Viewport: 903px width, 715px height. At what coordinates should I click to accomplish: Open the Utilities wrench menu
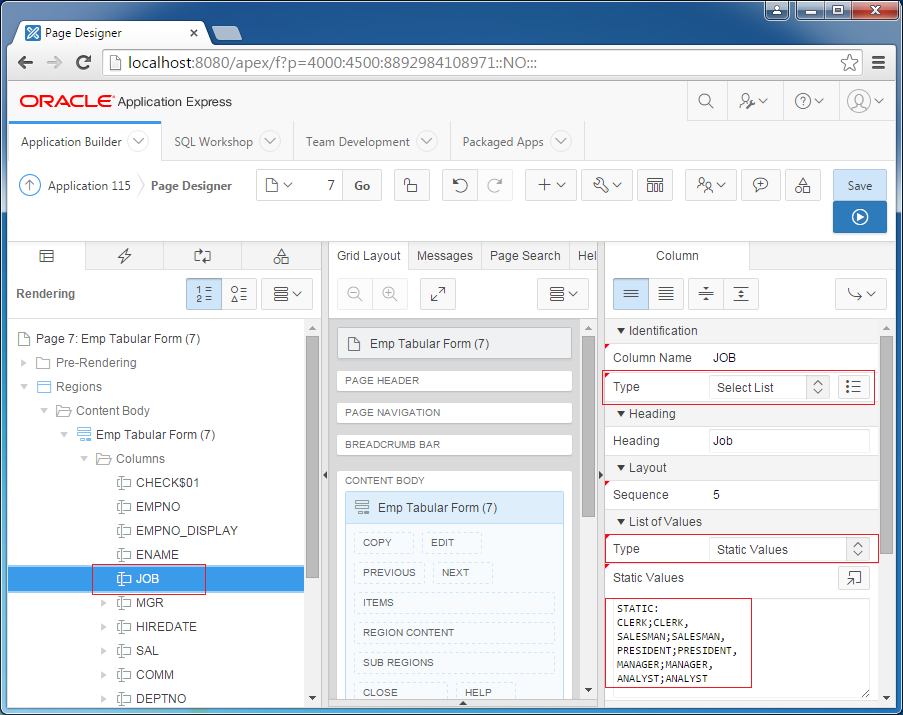(x=607, y=185)
